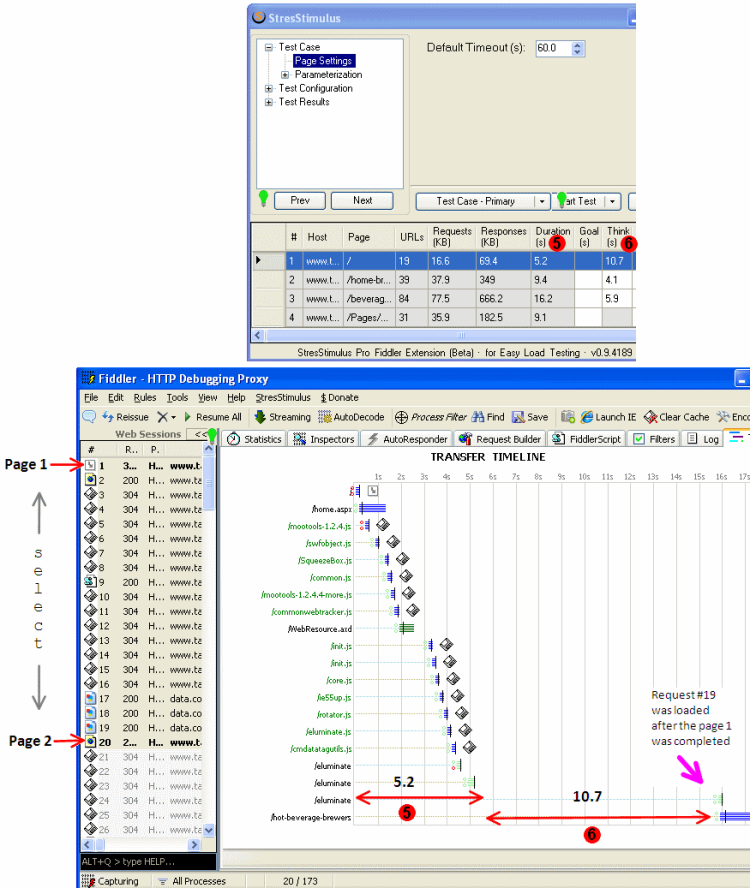
Task: Click the Process Filter crosshair icon
Action: coord(401,417)
